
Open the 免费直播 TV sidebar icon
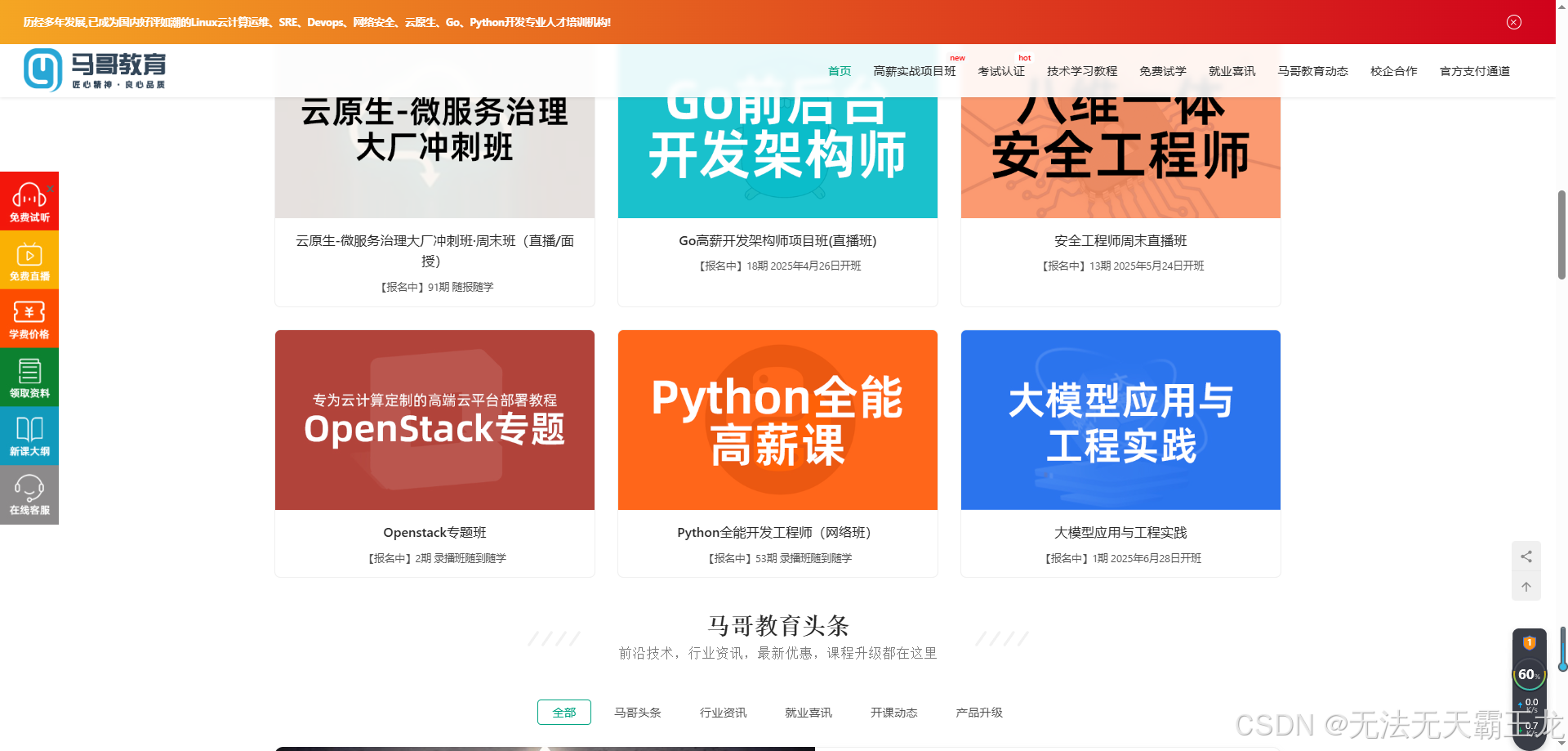(x=29, y=260)
